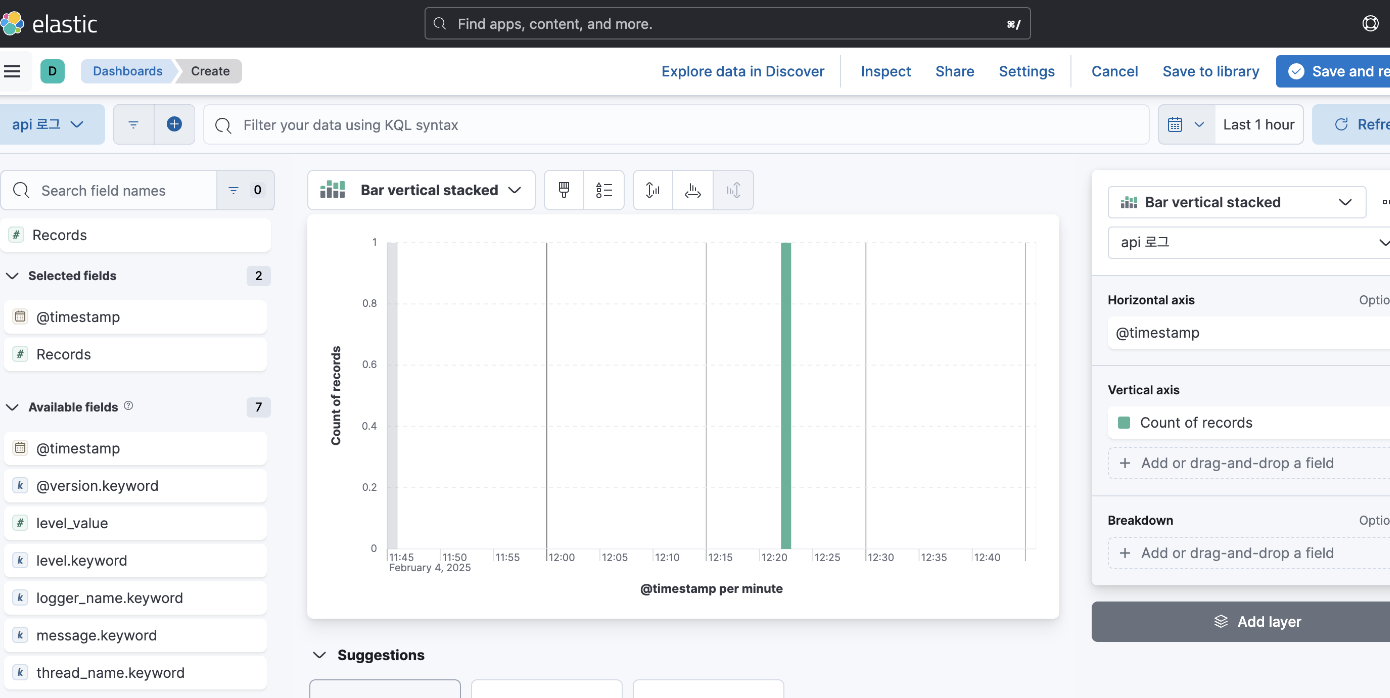The height and width of the screenshot is (698, 1390).
Task: Open visual options brush icon
Action: (x=564, y=190)
